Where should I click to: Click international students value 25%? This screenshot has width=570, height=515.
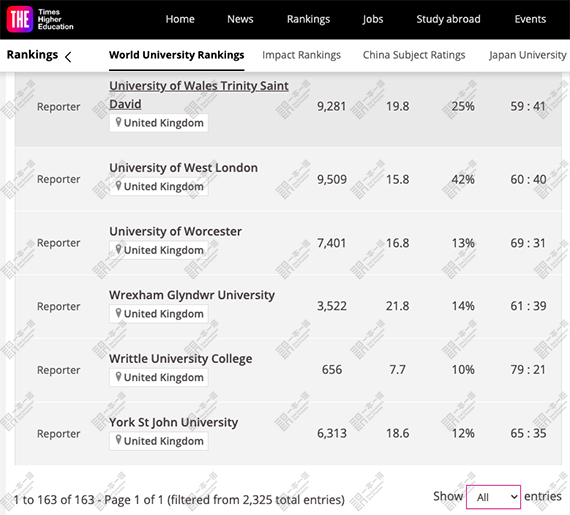point(463,106)
